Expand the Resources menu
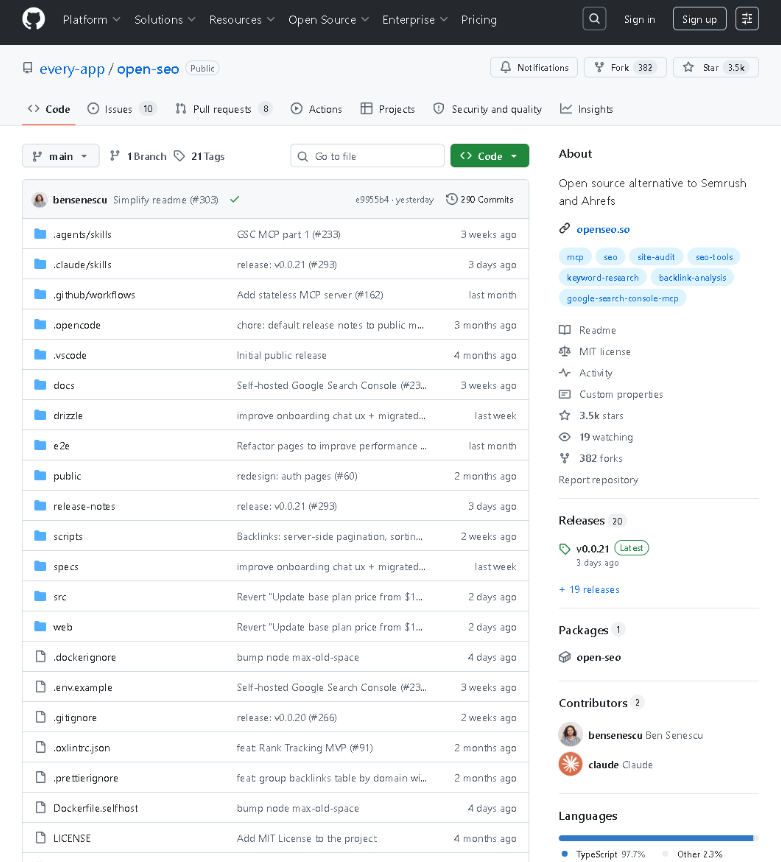 point(241,20)
